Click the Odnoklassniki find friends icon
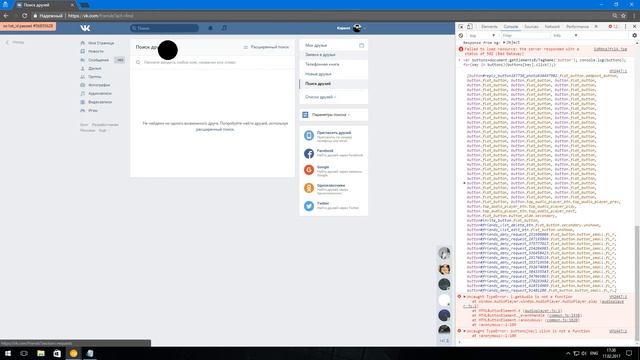This screenshot has width=640, height=360. pyautogui.click(x=309, y=188)
